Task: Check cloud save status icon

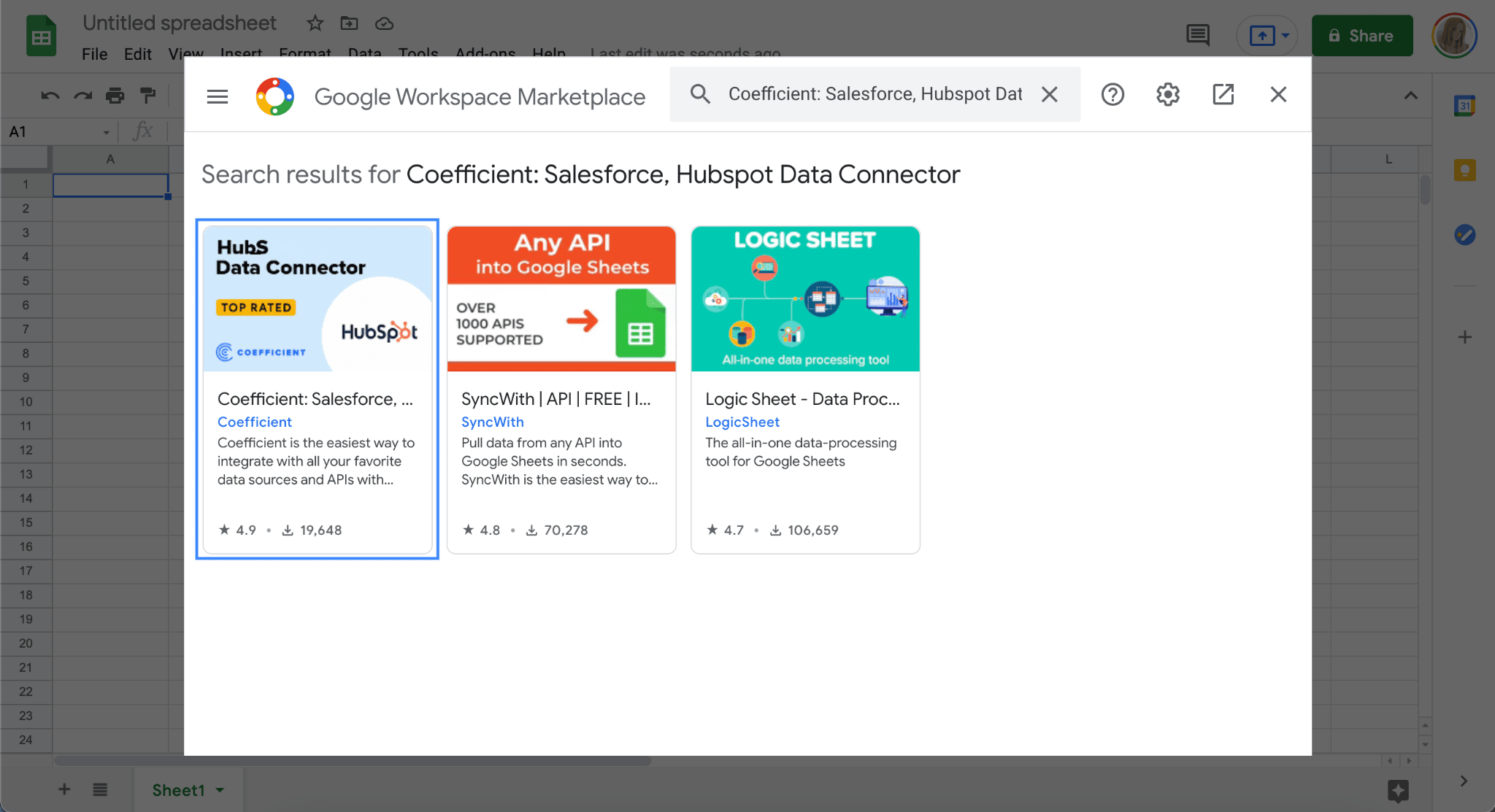Action: point(384,24)
